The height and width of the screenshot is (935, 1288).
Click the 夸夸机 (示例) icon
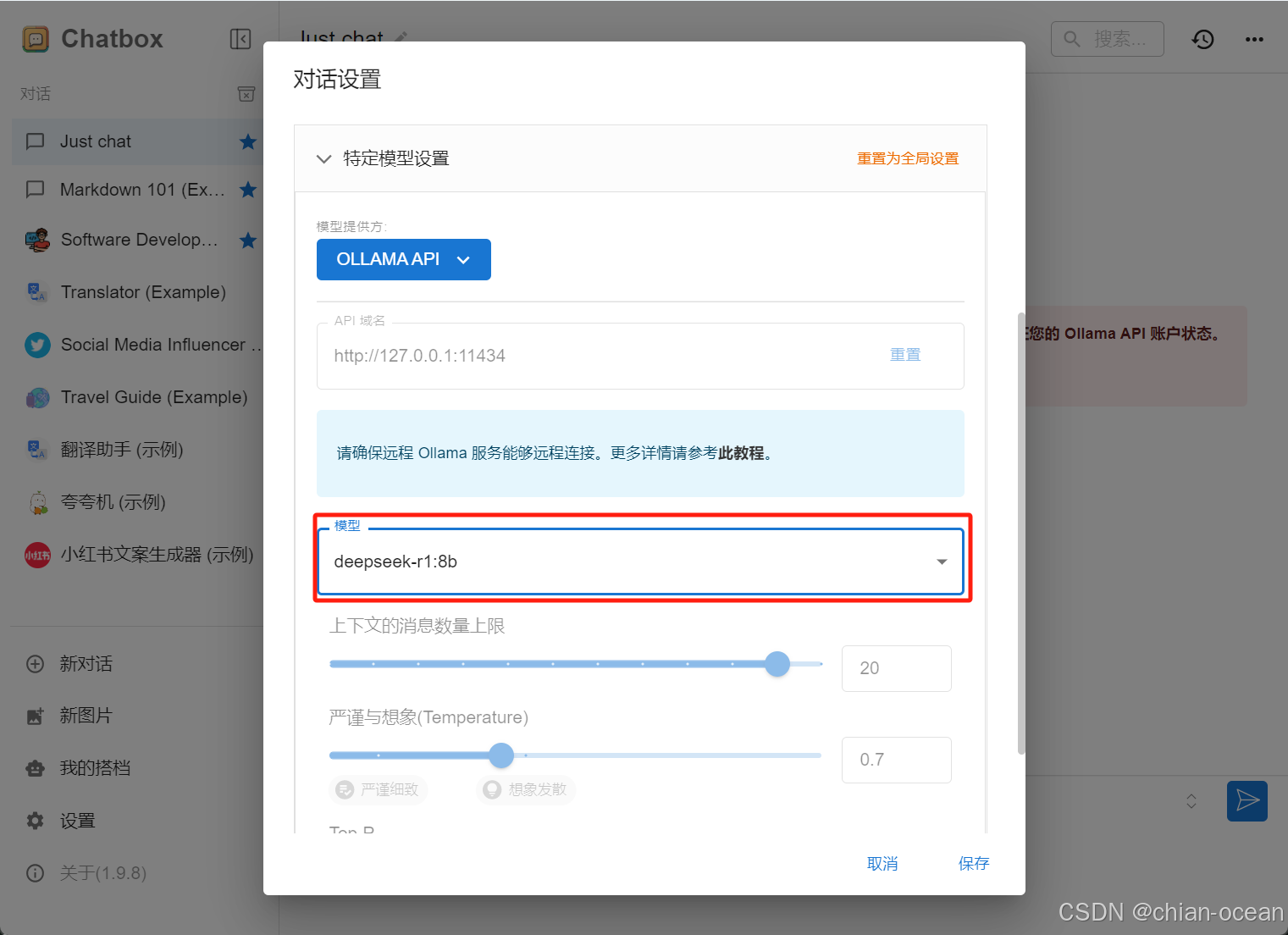[x=37, y=502]
